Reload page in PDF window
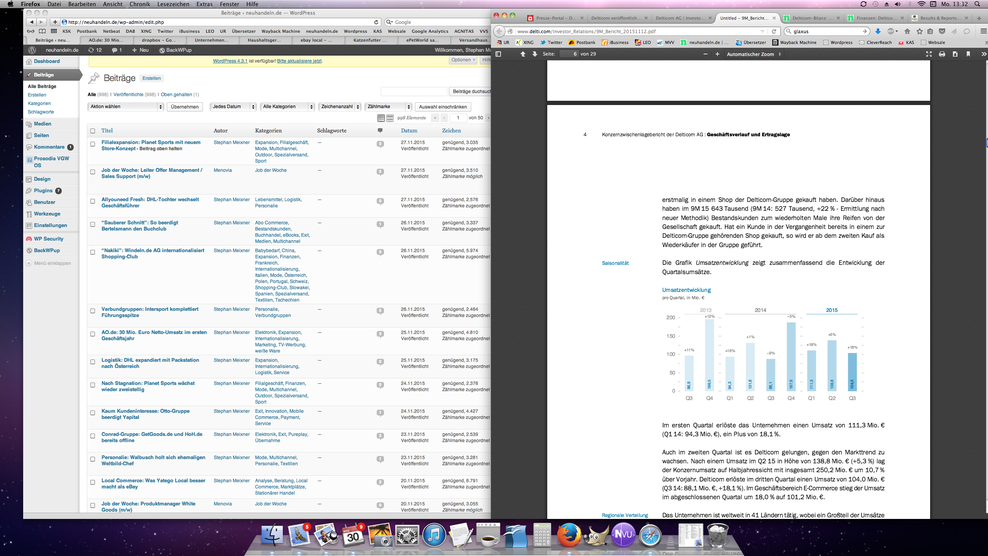 tap(774, 31)
